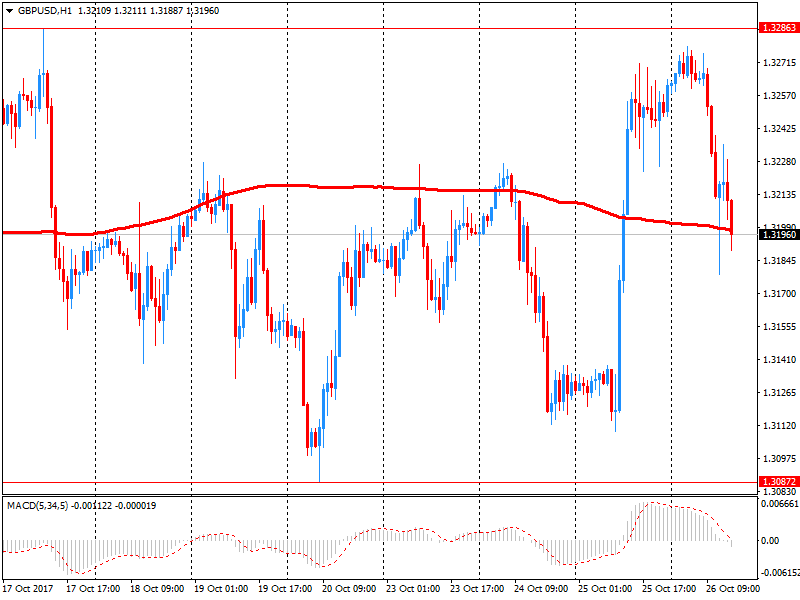Image resolution: width=800 pixels, height=600 pixels.
Task: Select price scale value 1.32425
Action: click(x=779, y=129)
